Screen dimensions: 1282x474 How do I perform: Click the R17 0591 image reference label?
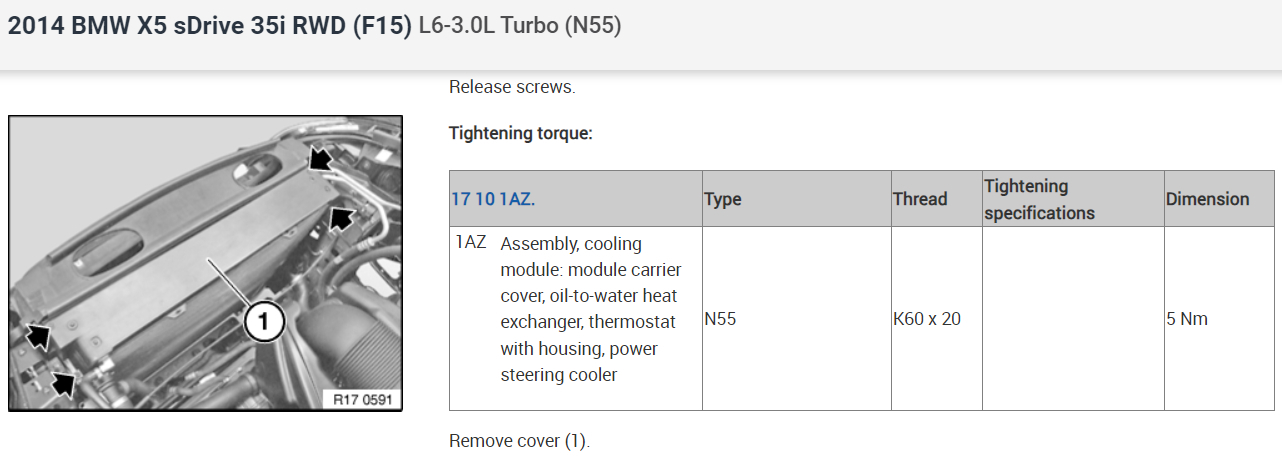coord(364,400)
